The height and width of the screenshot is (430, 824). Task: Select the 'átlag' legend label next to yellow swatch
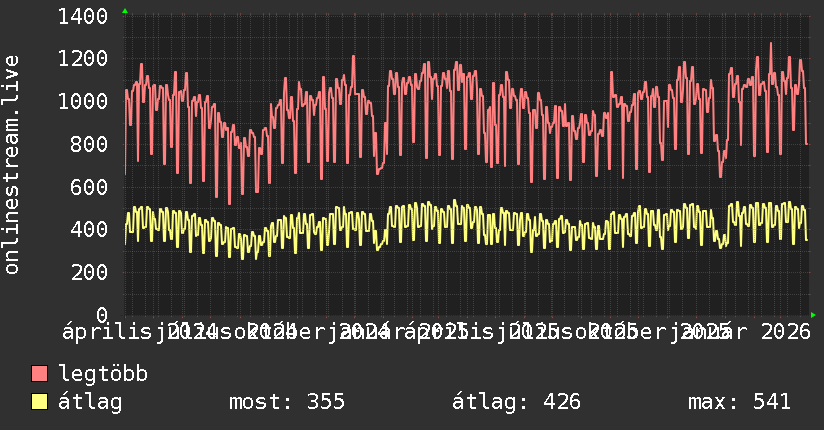point(90,402)
